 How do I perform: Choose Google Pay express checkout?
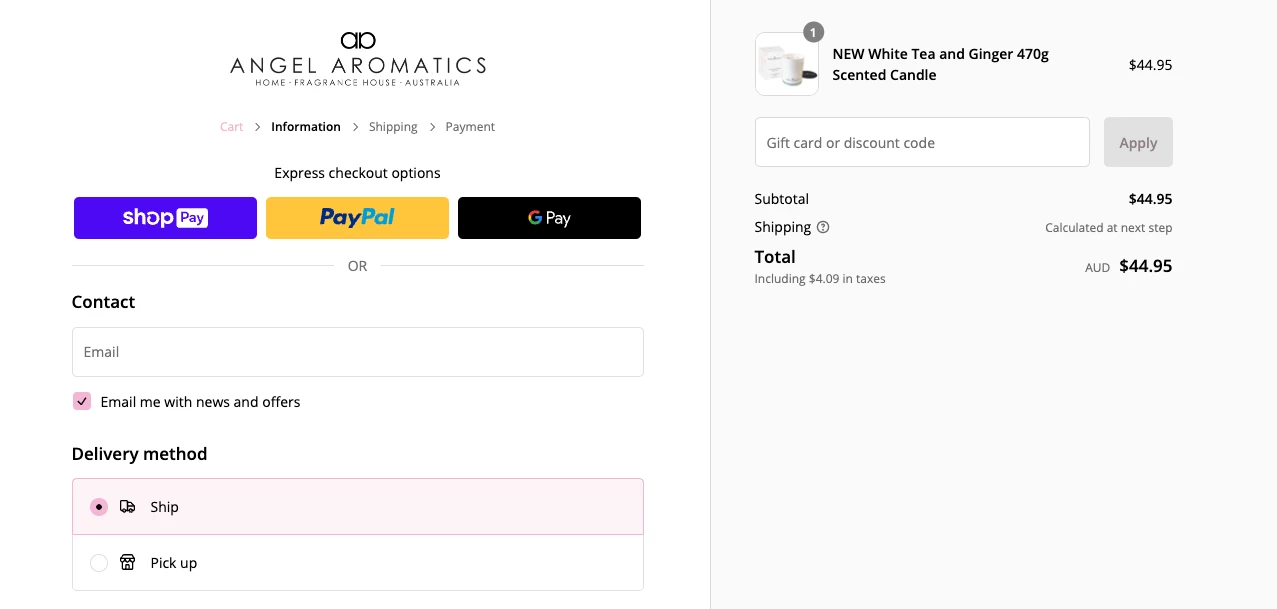tap(549, 218)
